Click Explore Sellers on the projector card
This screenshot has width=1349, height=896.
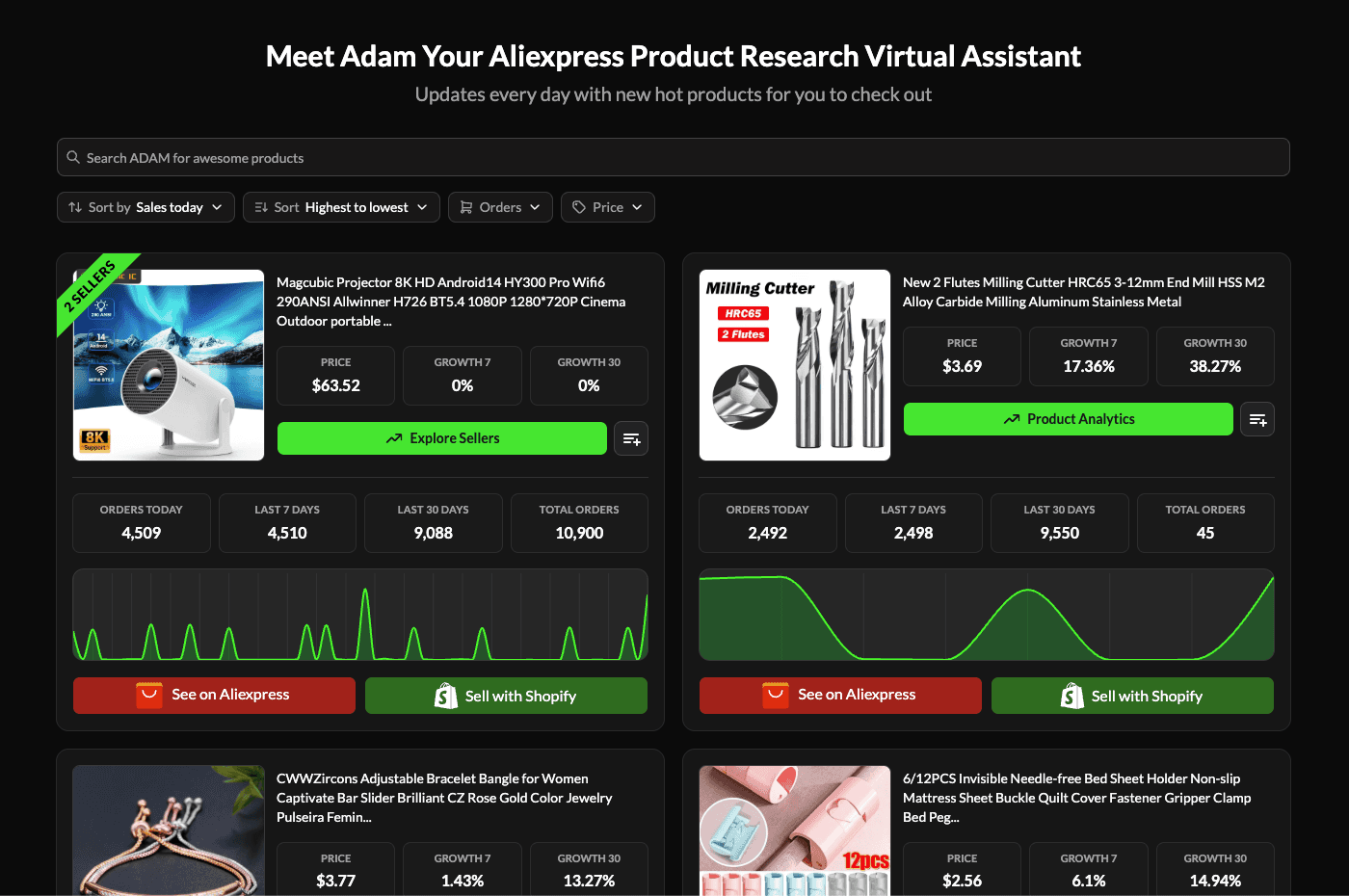click(x=441, y=438)
